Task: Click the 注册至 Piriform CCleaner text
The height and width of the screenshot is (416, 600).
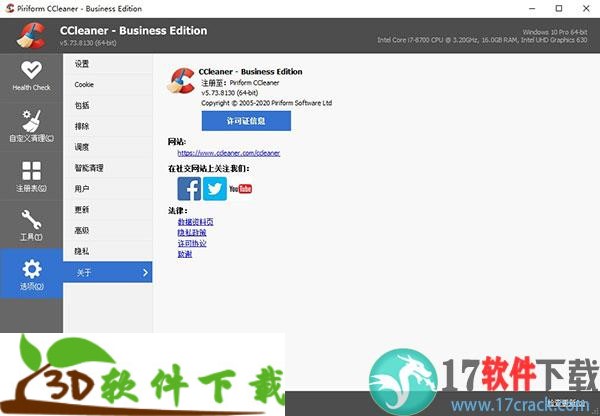Action: click(240, 83)
